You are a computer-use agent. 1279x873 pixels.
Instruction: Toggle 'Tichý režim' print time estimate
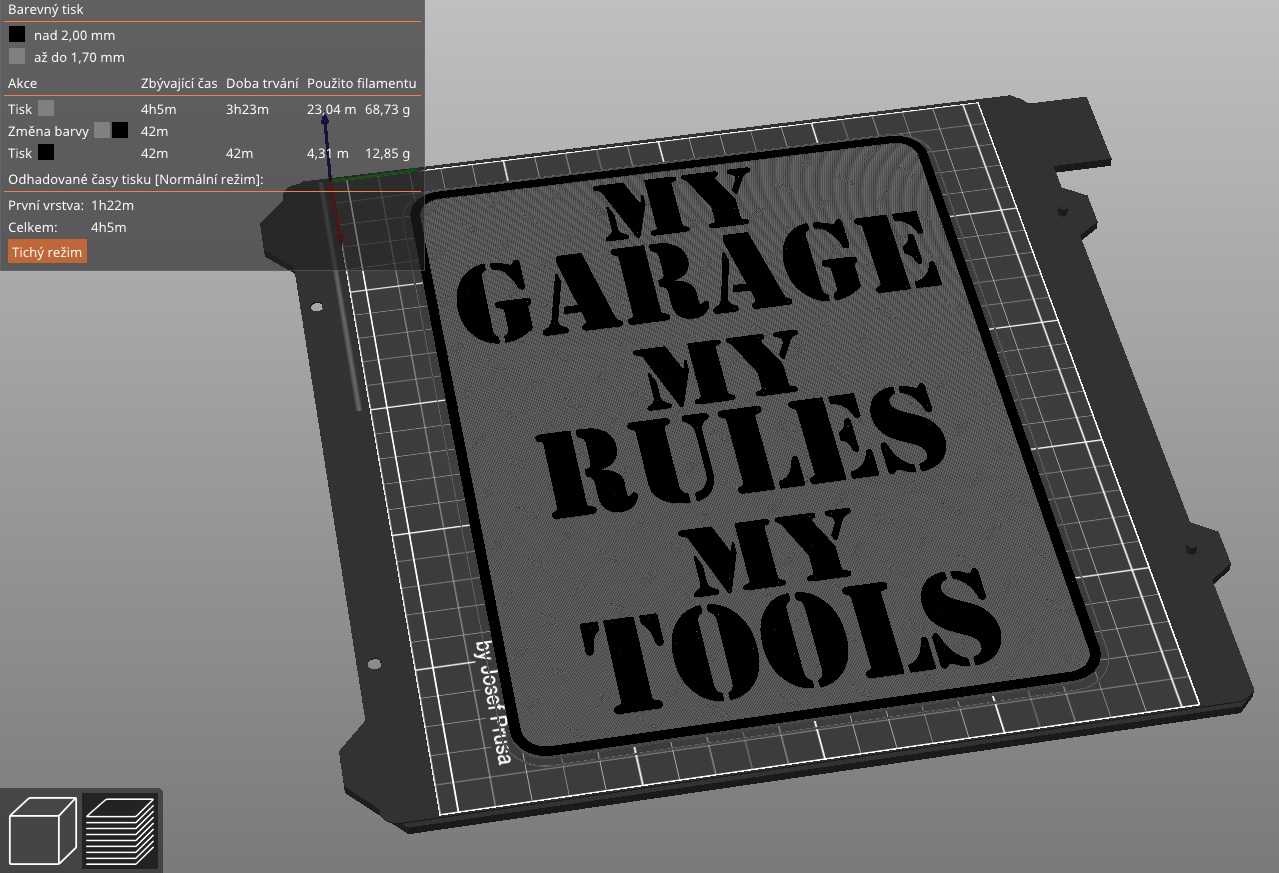46,252
